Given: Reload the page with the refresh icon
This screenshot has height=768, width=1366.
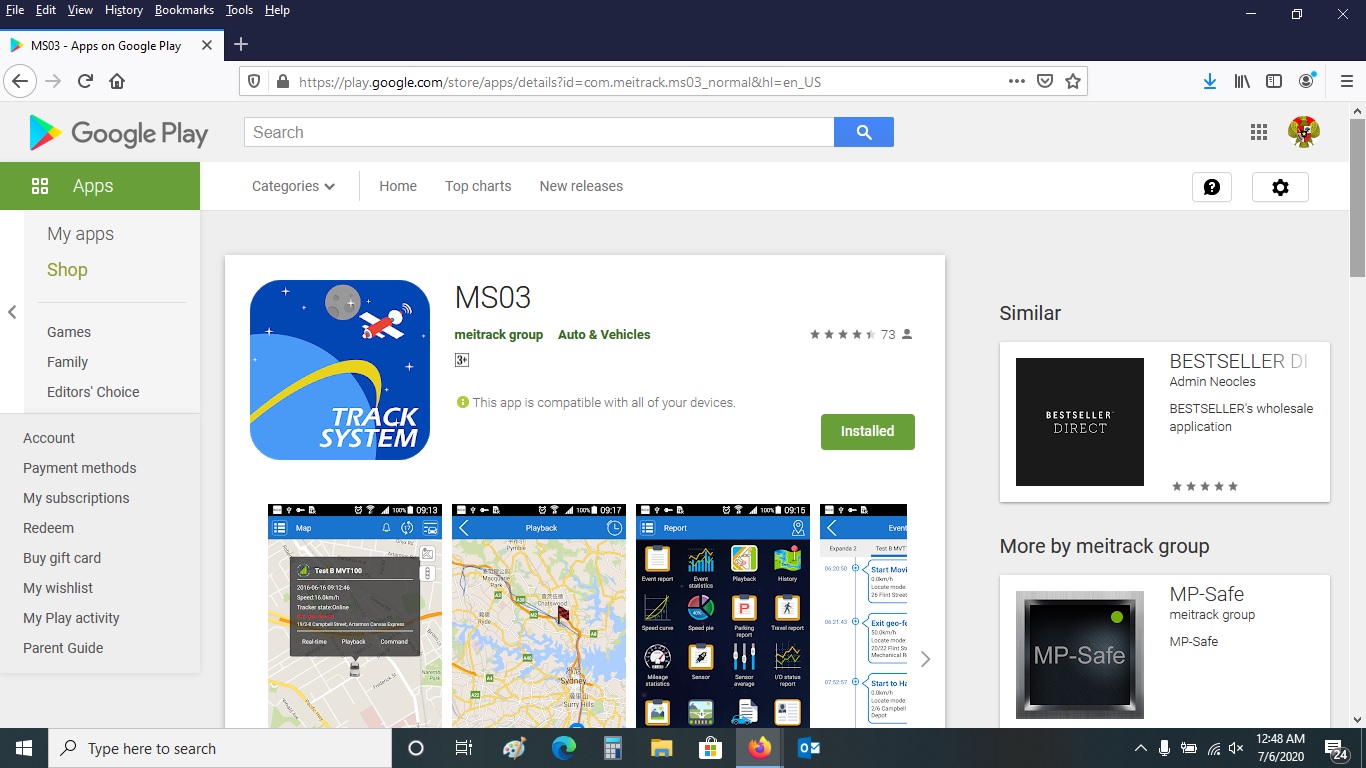Looking at the screenshot, I should [86, 81].
